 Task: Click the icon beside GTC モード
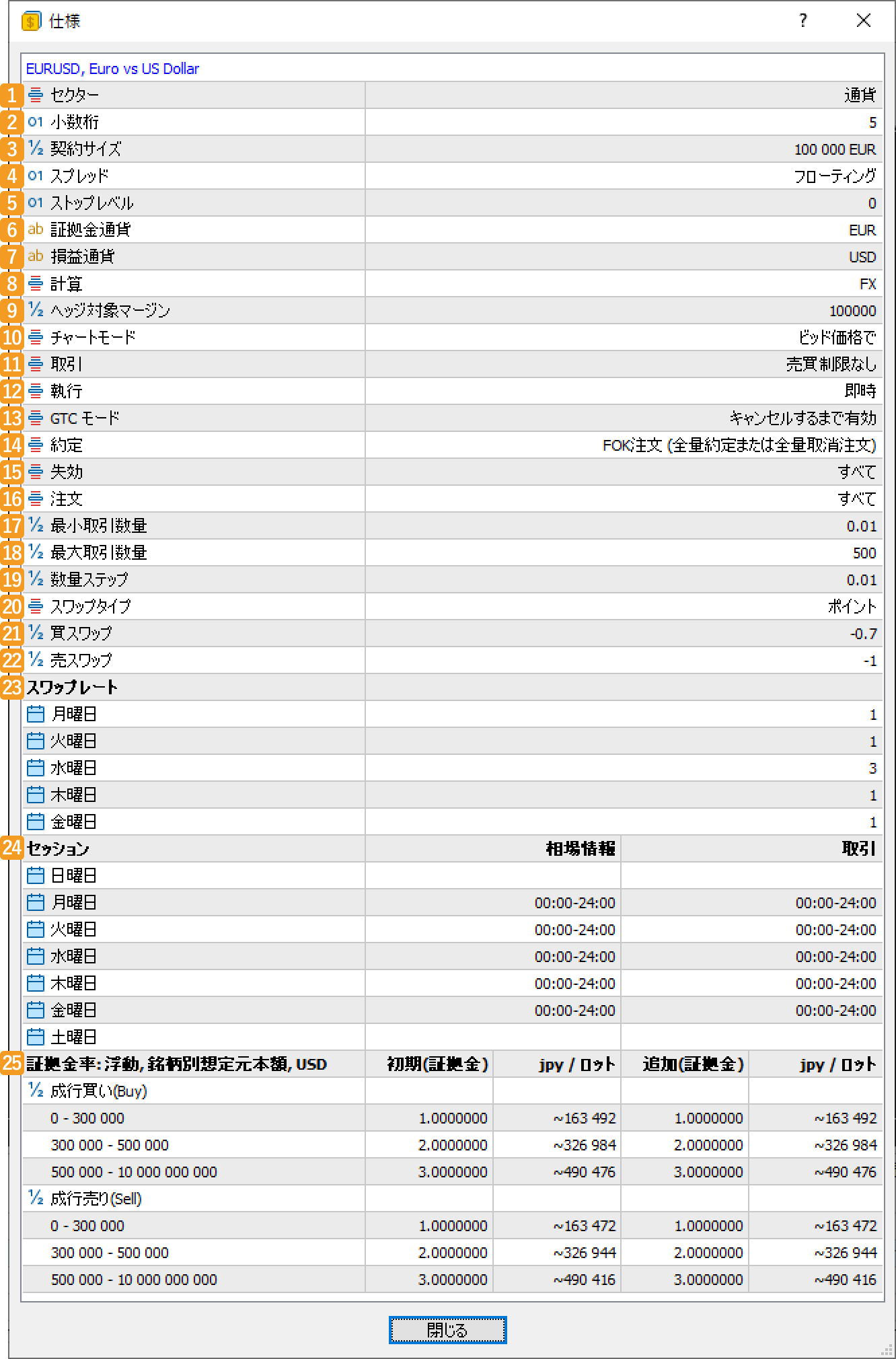(36, 418)
